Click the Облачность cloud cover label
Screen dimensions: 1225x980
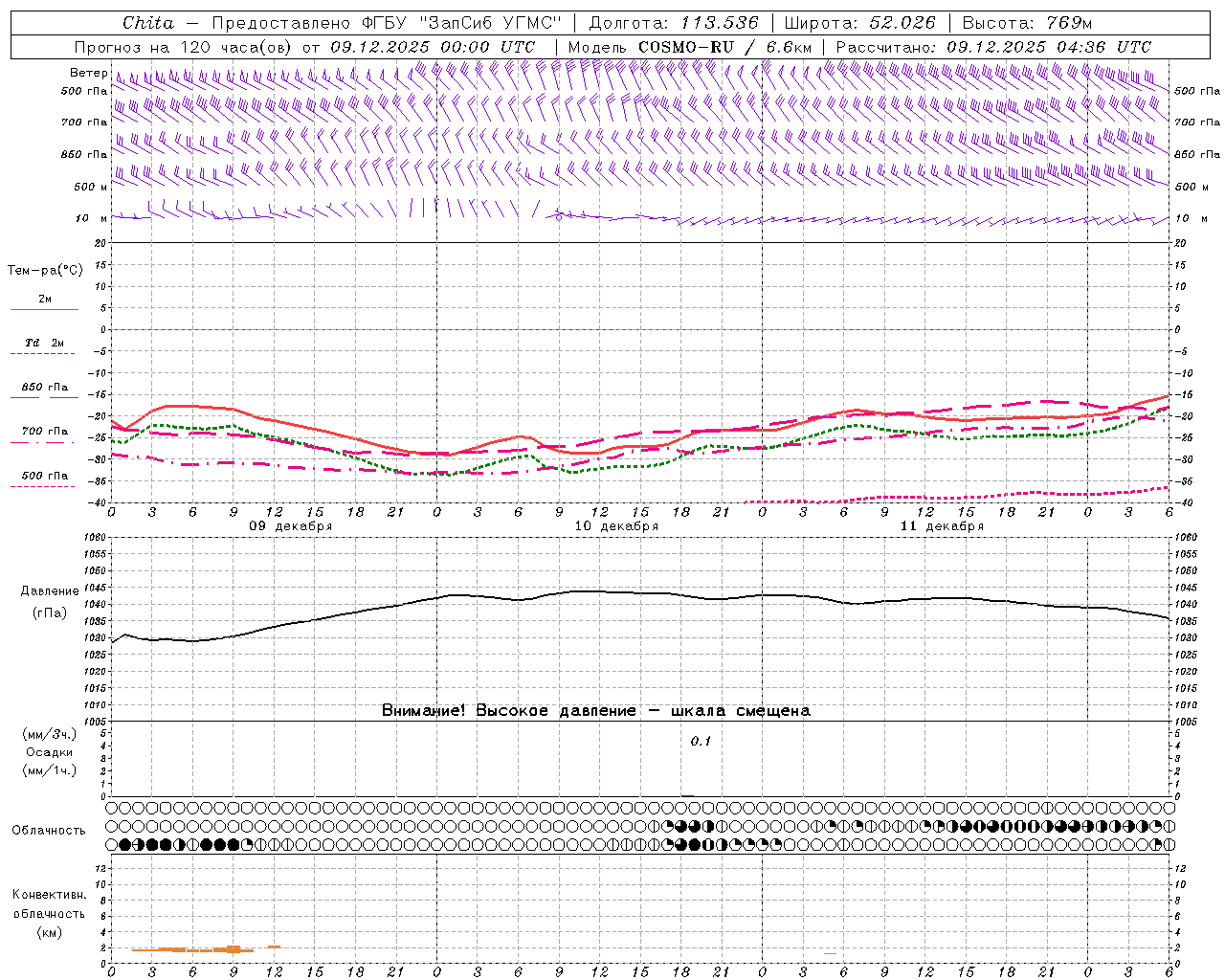tap(49, 831)
